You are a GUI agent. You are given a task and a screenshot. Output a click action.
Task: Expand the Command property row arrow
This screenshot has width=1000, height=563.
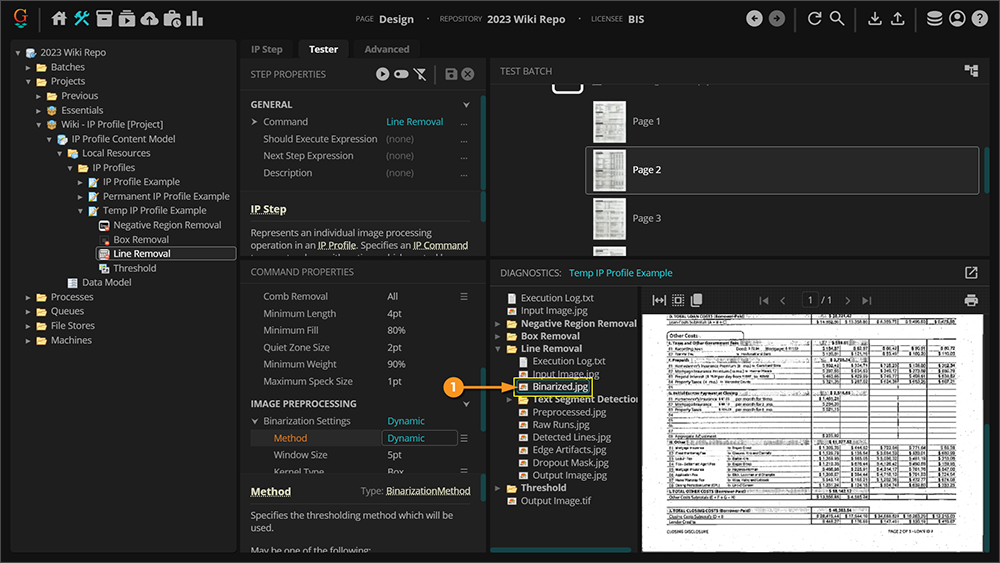tap(254, 122)
